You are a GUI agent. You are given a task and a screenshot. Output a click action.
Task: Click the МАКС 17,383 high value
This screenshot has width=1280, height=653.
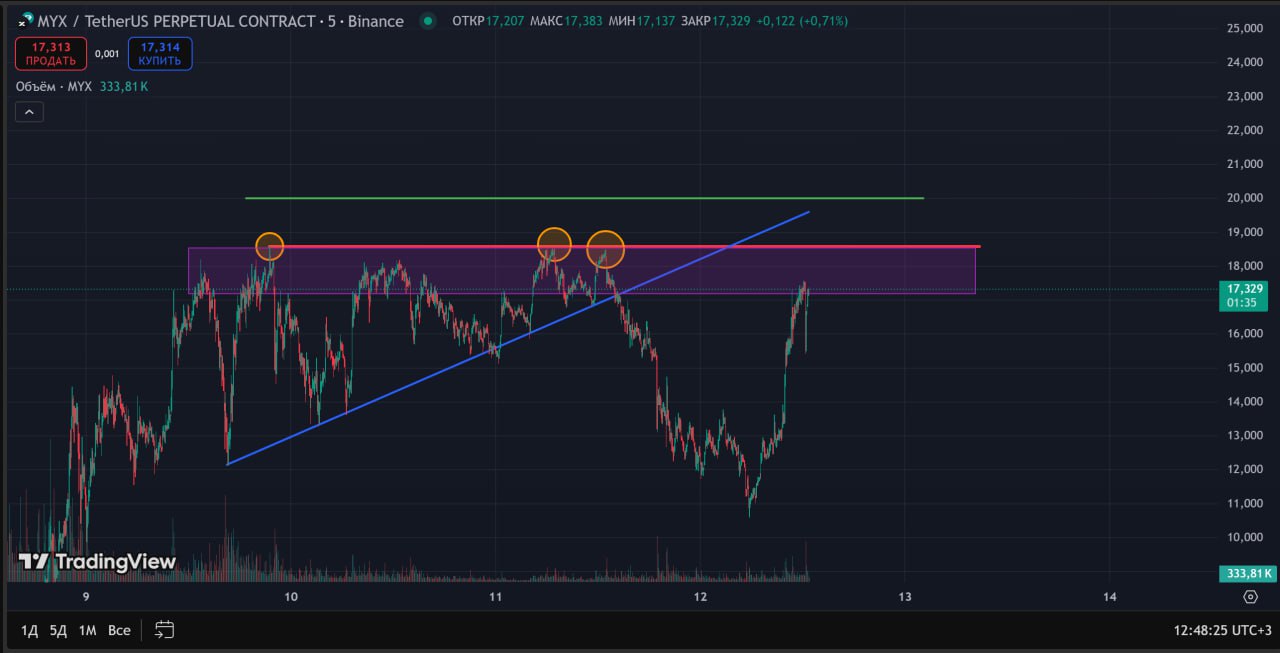(566, 21)
